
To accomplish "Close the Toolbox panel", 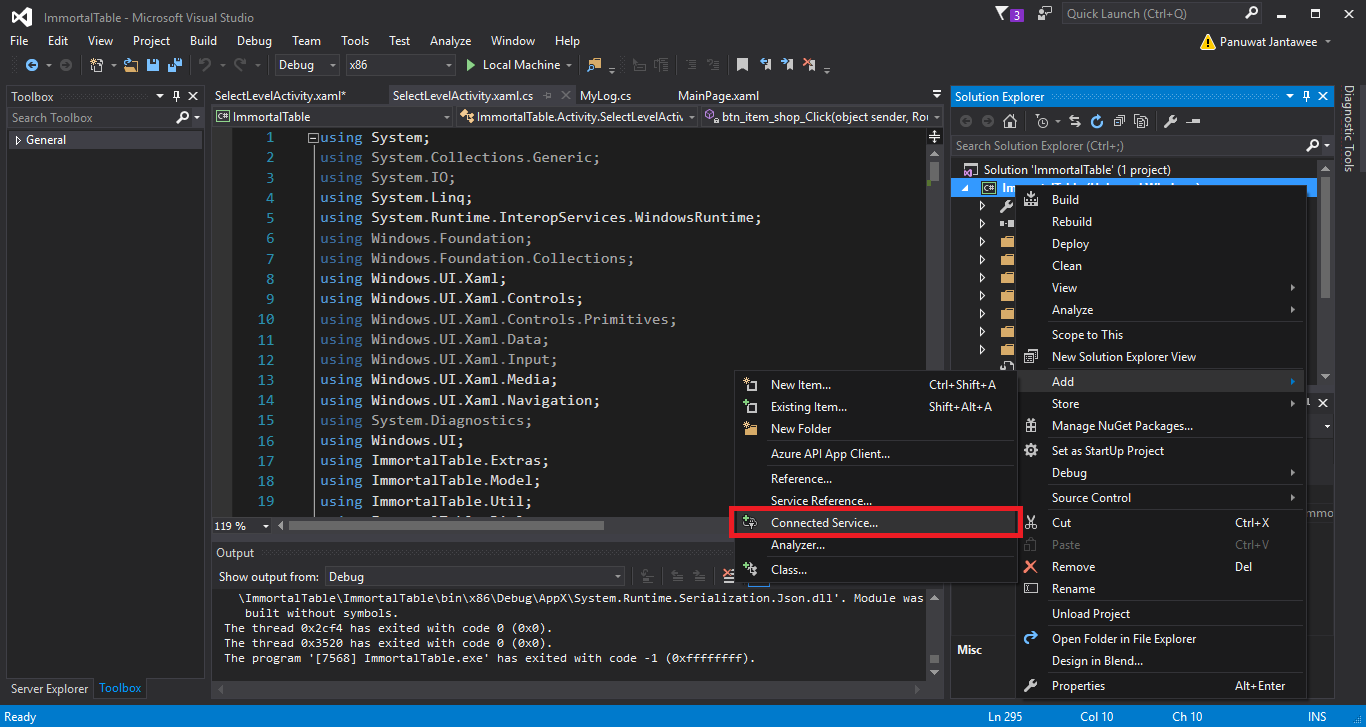I will pyautogui.click(x=194, y=96).
